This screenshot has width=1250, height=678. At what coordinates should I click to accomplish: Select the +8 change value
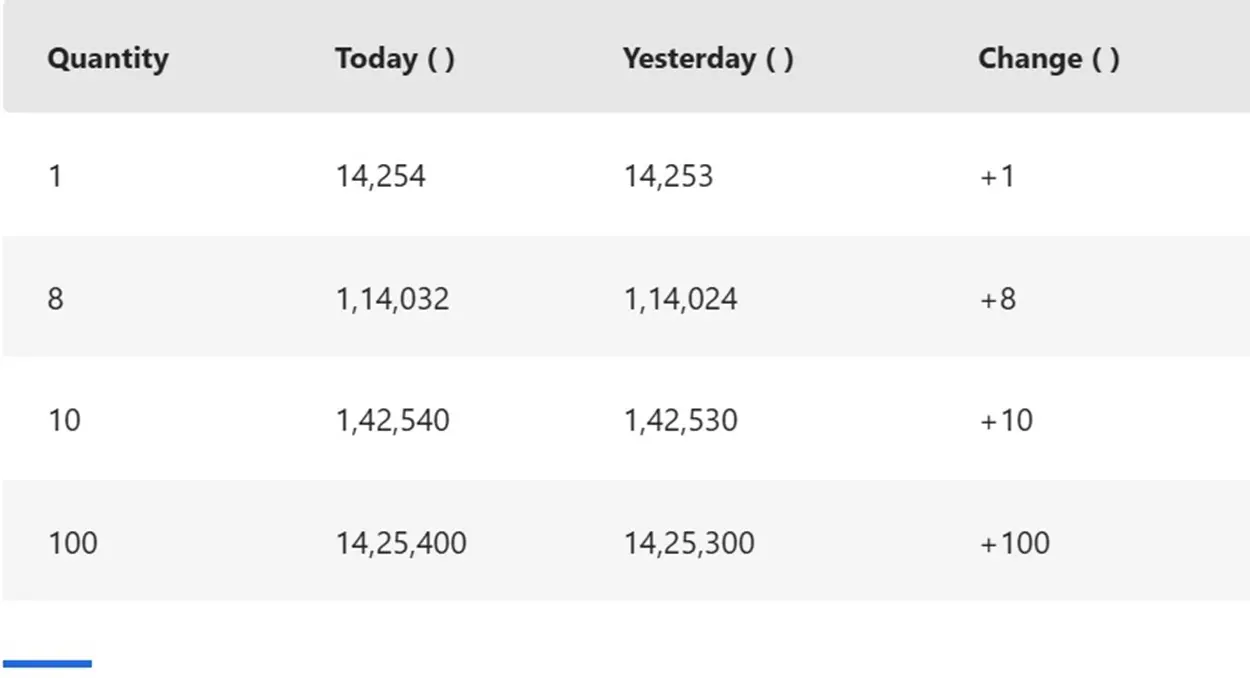(998, 298)
